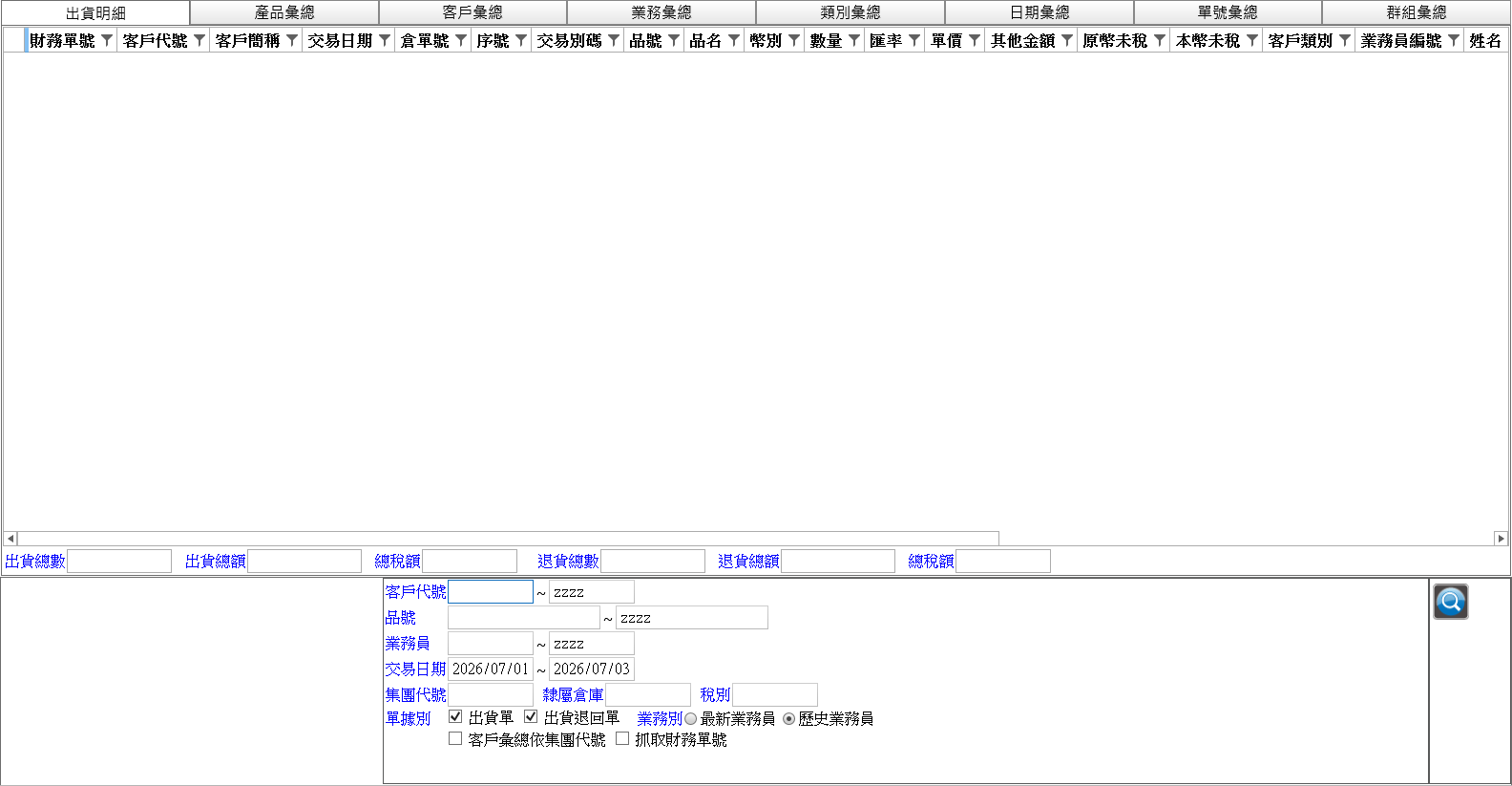1512x786 pixels.
Task: Select the 歷史業務員 radio option
Action: 788,719
